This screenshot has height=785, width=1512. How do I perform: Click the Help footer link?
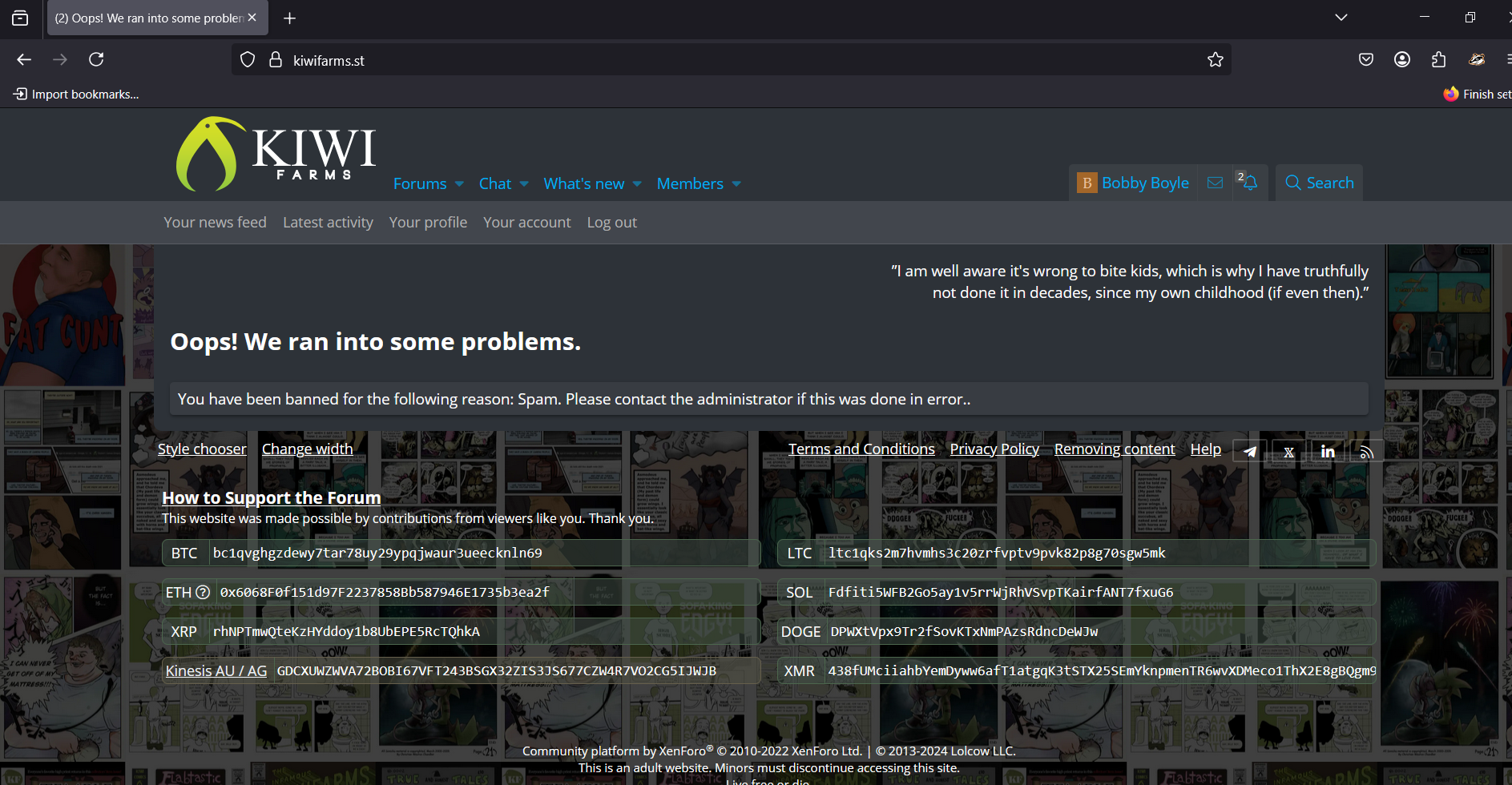click(1206, 449)
